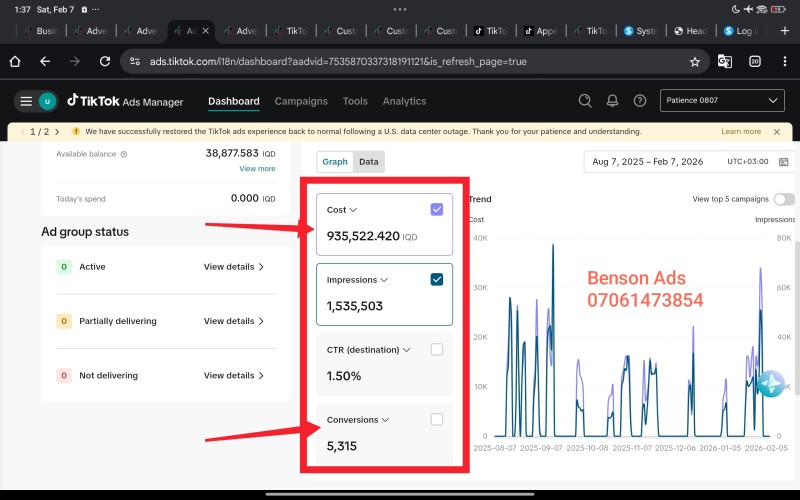Check the CTR (destination) checkbox

pyautogui.click(x=437, y=349)
